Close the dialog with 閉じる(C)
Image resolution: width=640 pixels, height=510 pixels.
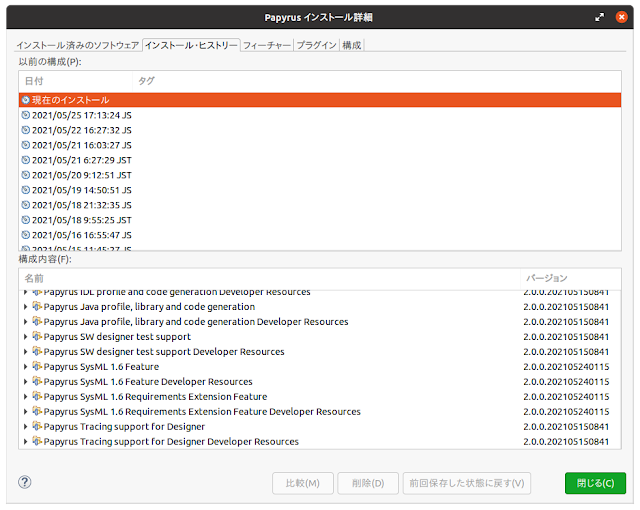coord(595,483)
